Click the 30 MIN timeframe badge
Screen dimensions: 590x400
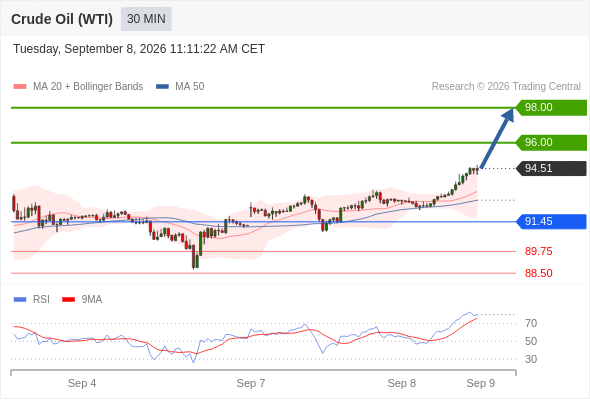pos(146,19)
